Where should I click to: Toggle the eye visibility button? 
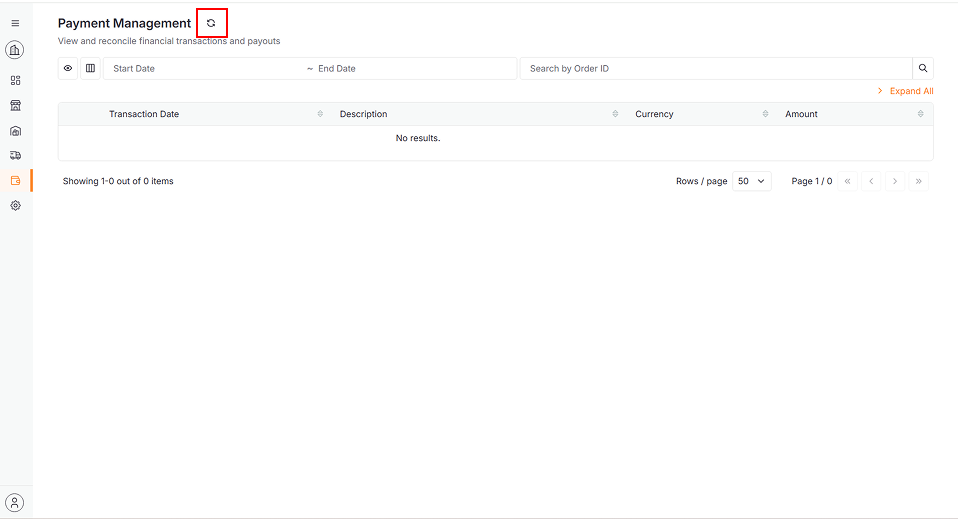point(68,68)
